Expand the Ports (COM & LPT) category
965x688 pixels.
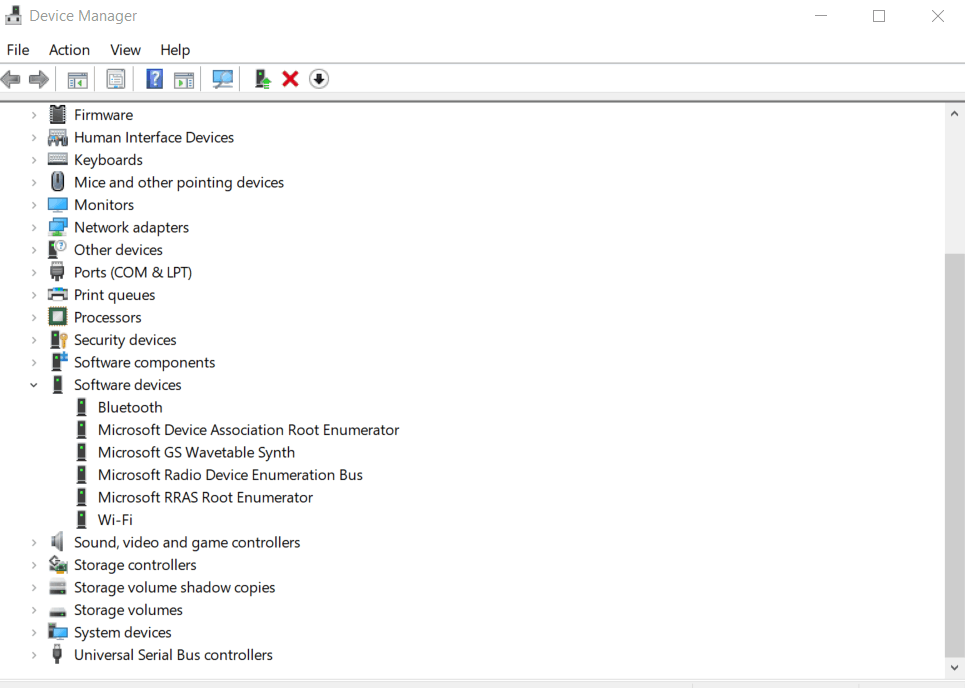34,273
